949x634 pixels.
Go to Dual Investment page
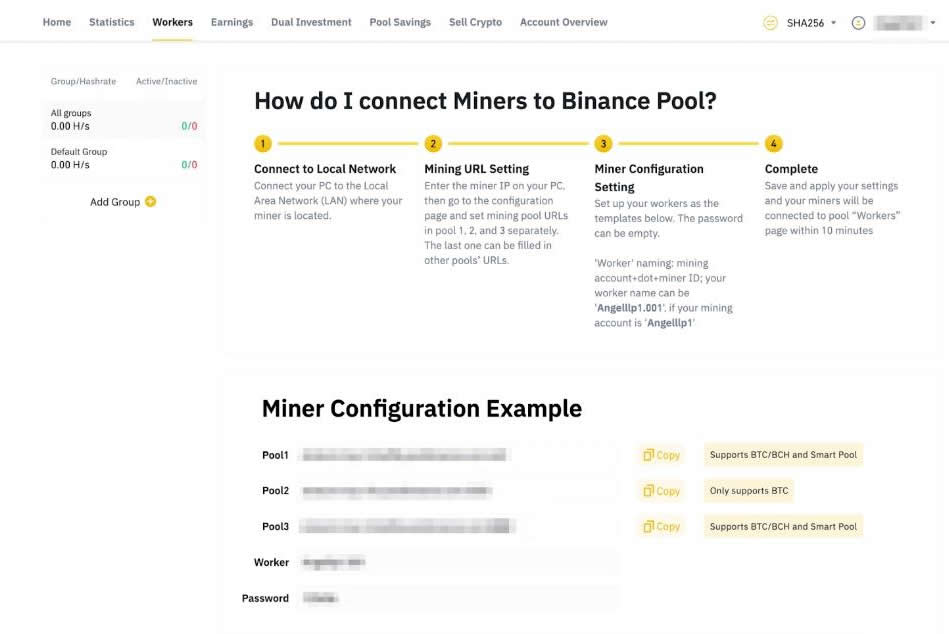[x=311, y=22]
